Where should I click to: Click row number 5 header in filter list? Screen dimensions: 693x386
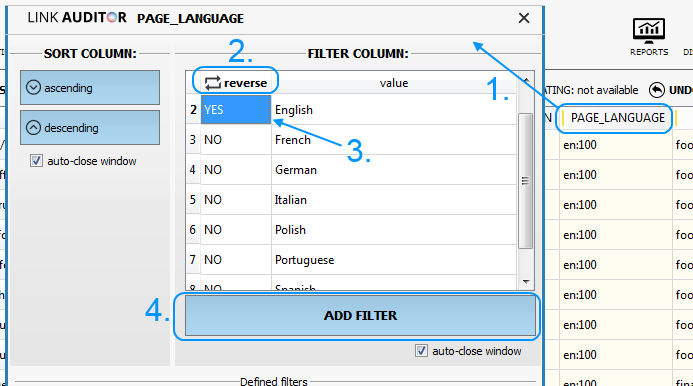pos(193,200)
